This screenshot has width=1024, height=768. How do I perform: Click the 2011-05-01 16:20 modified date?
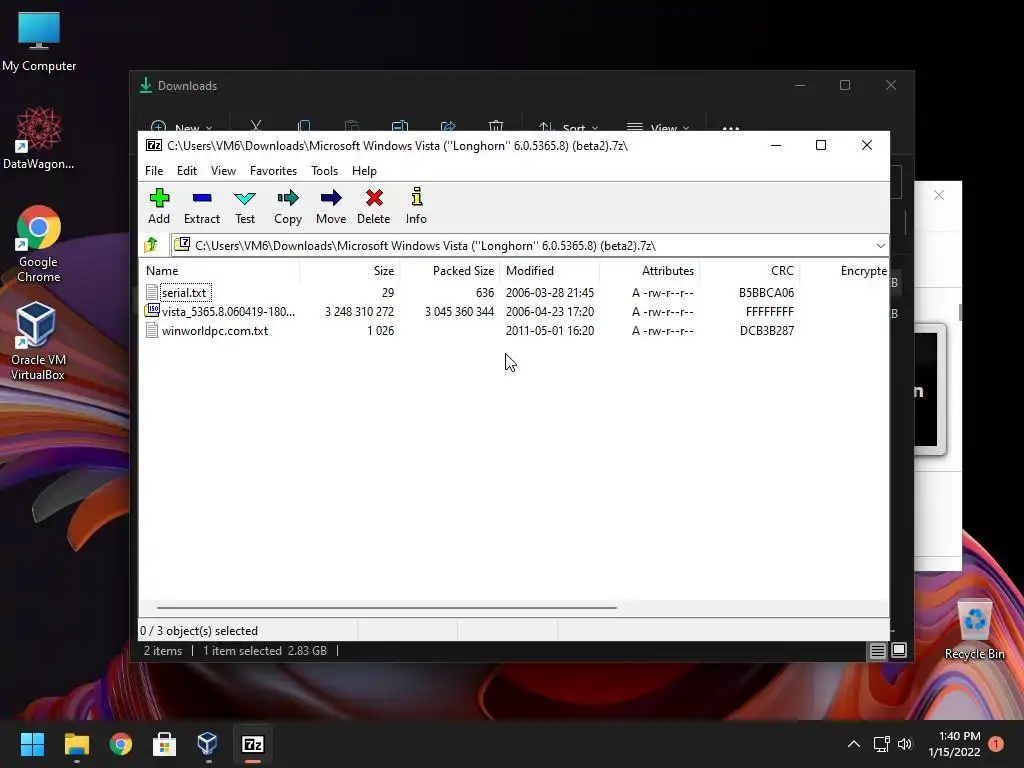click(x=550, y=330)
